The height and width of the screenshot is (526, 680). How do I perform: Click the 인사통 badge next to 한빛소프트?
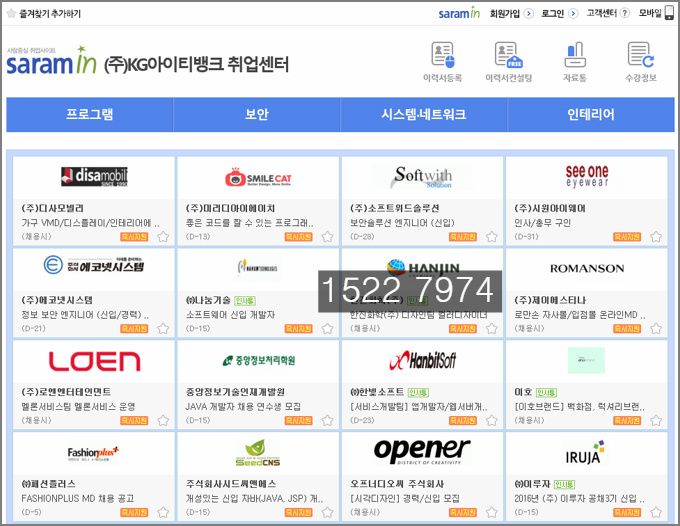pos(418,392)
